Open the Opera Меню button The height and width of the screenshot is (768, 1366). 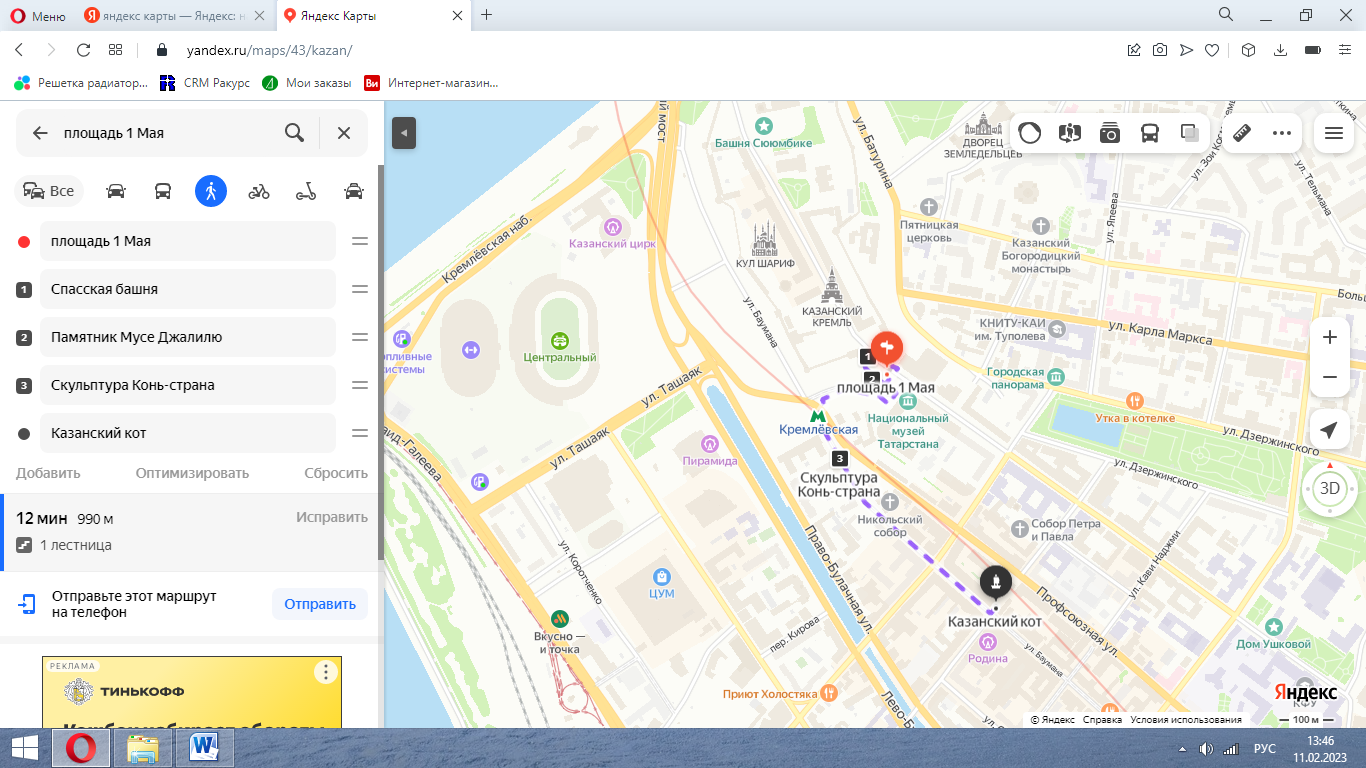(38, 15)
